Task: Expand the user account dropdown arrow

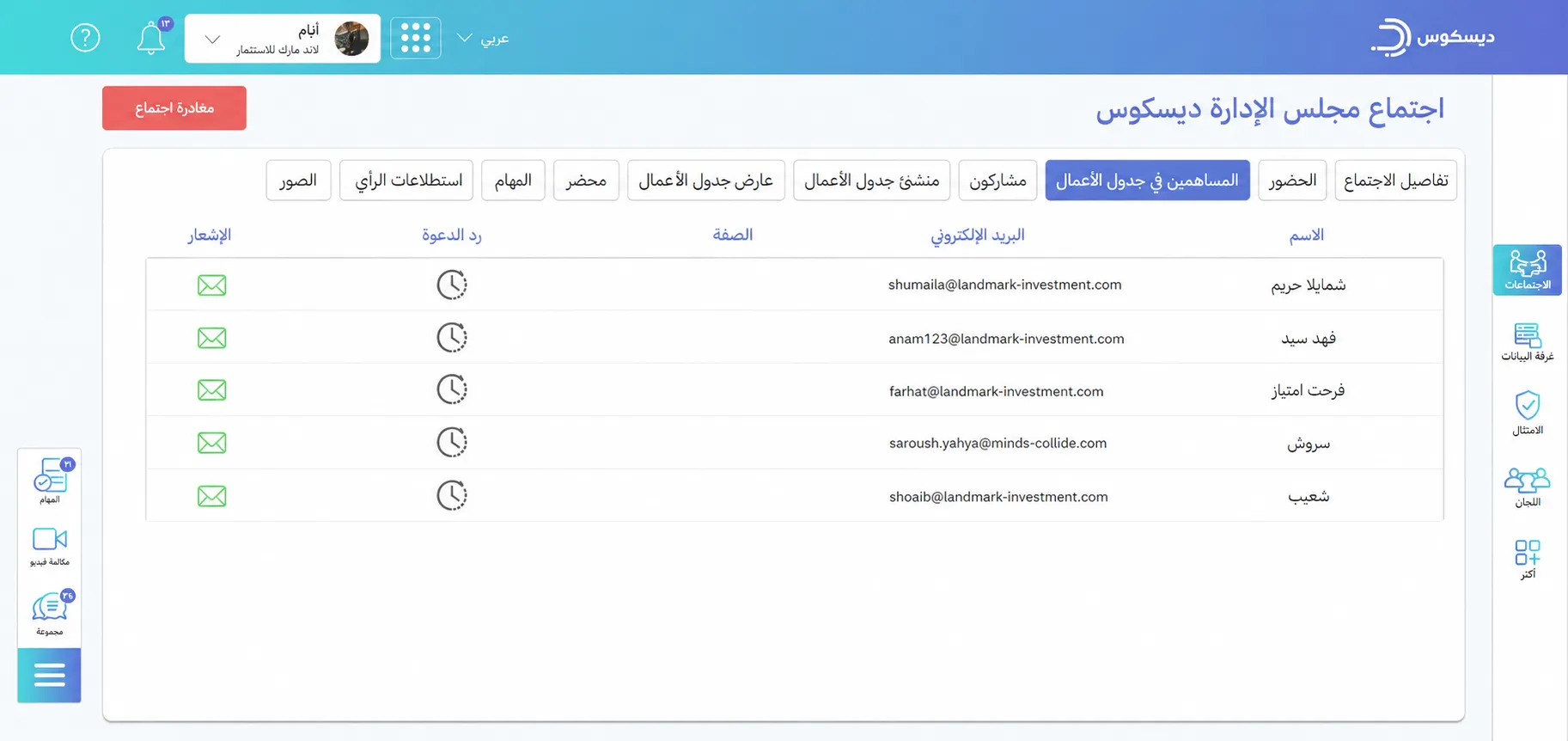Action: (x=213, y=39)
